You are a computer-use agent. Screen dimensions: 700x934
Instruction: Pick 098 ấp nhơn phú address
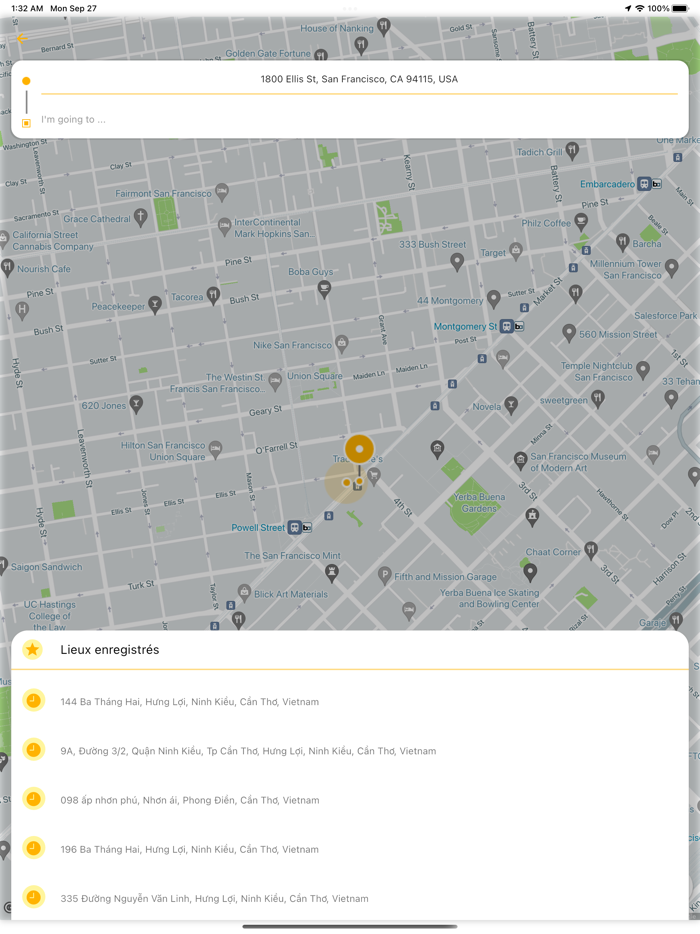coord(189,800)
